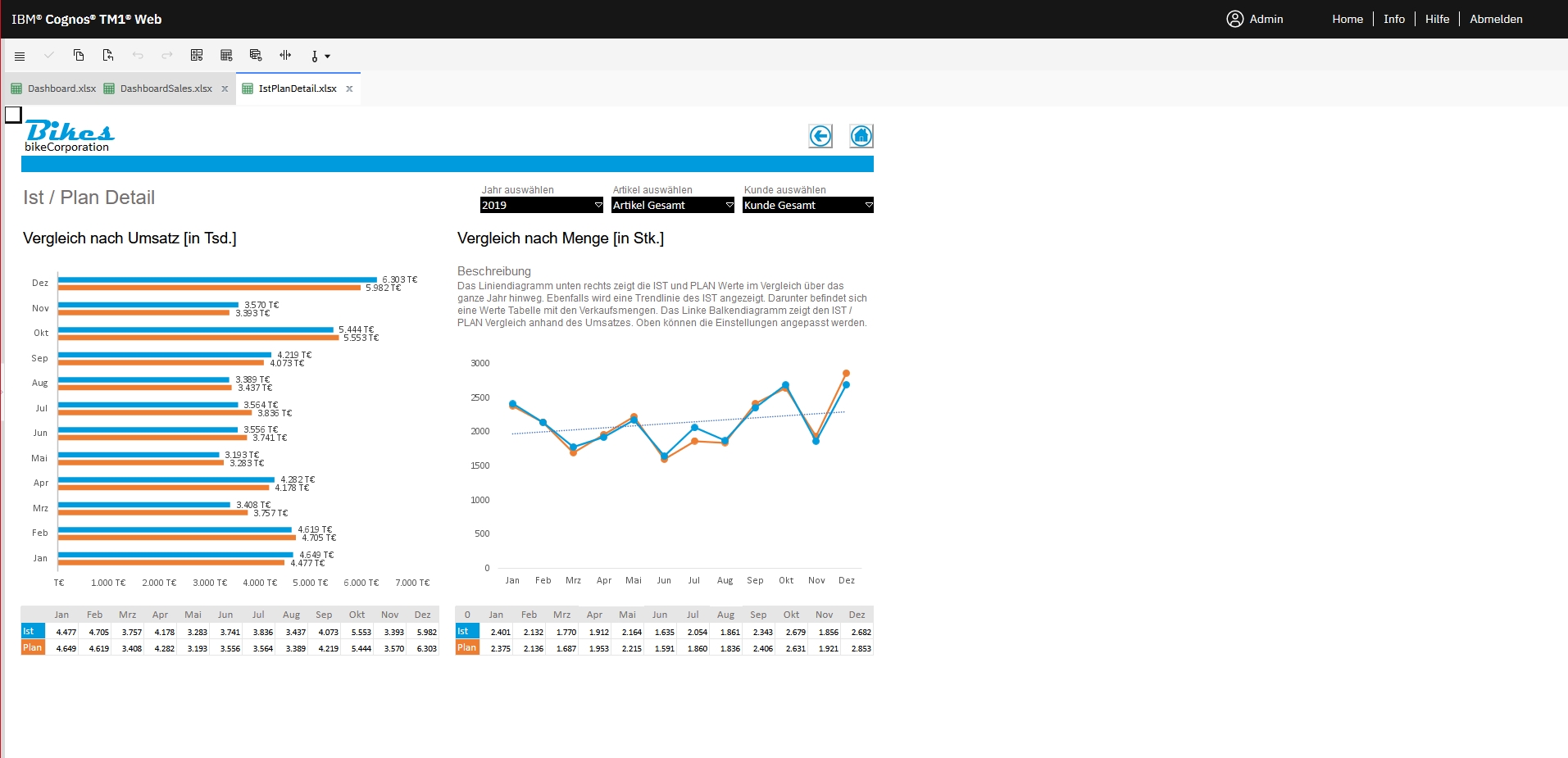1568x758 pixels.
Task: Click the 'Ist / Plan Detail' heading
Action: [89, 197]
